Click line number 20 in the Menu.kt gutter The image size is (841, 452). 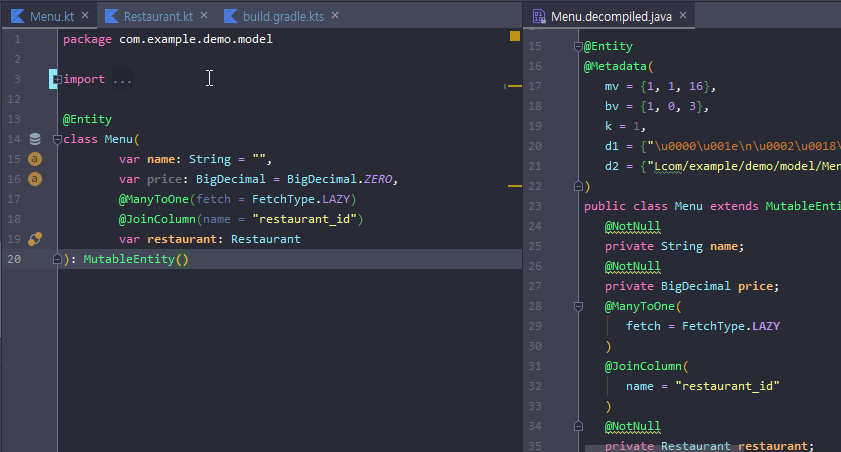pyautogui.click(x=14, y=260)
